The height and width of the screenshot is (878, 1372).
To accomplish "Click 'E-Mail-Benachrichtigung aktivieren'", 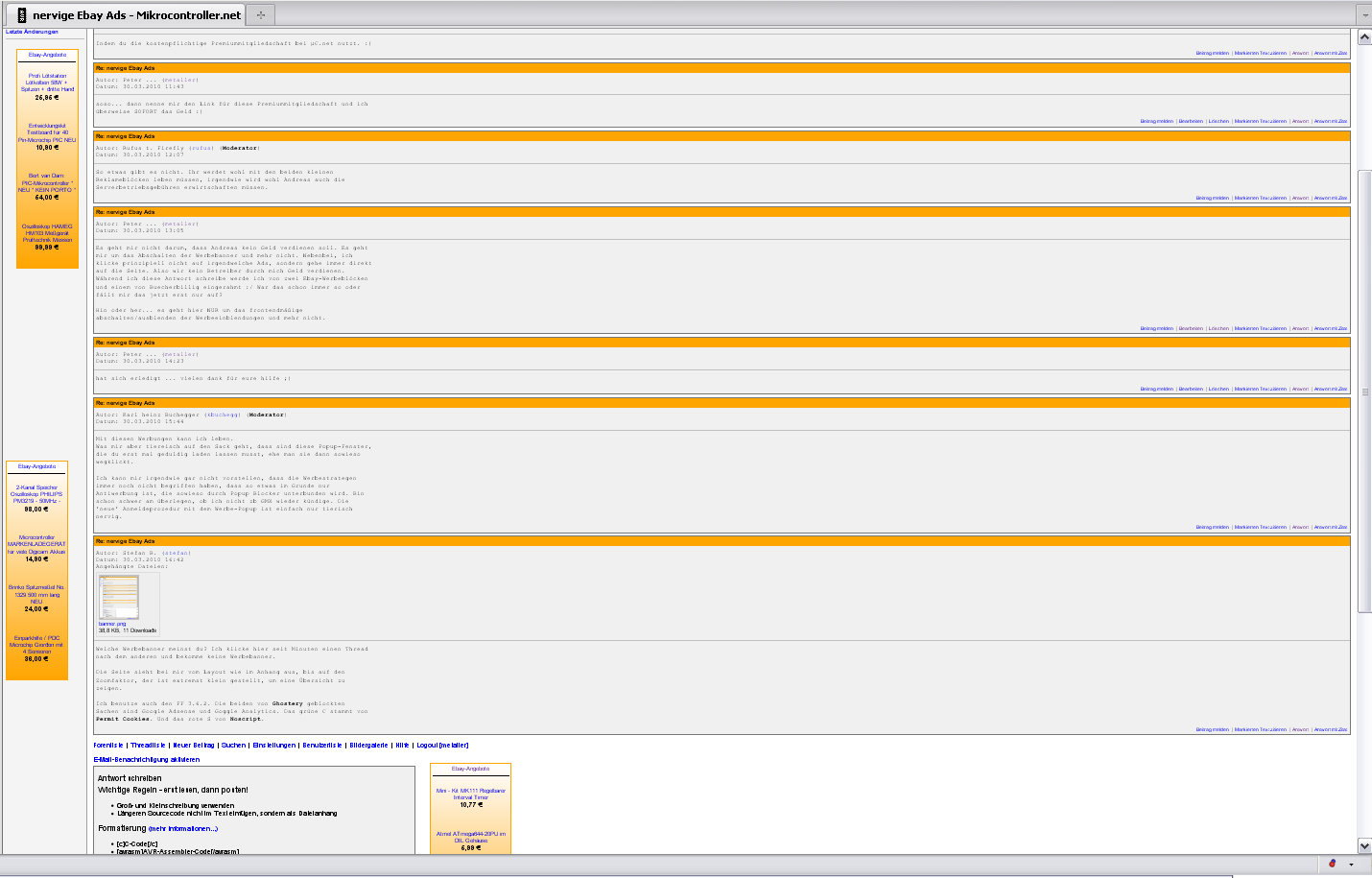I will point(147,760).
